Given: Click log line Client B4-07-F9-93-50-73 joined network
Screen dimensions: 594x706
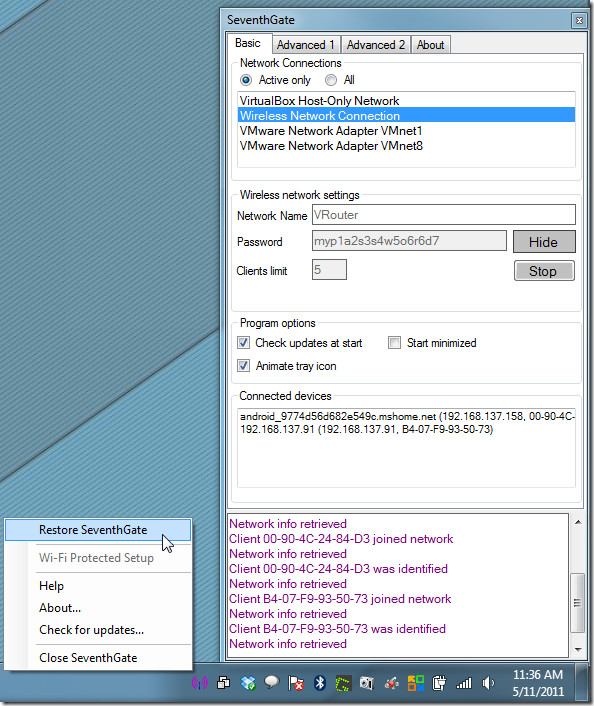Looking at the screenshot, I should point(340,599).
